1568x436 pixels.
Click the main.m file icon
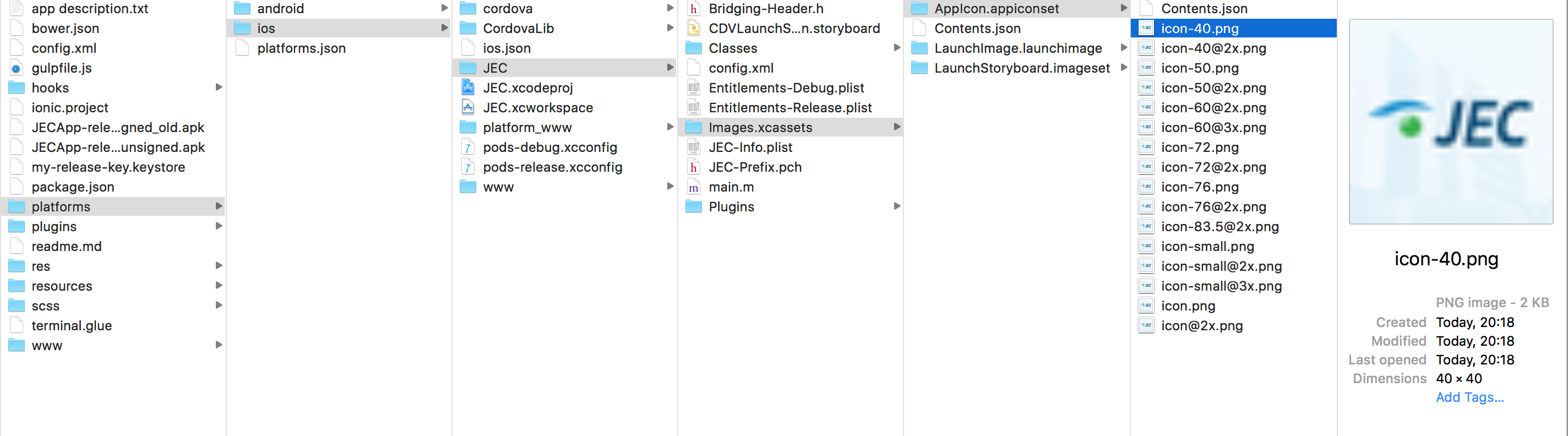693,187
